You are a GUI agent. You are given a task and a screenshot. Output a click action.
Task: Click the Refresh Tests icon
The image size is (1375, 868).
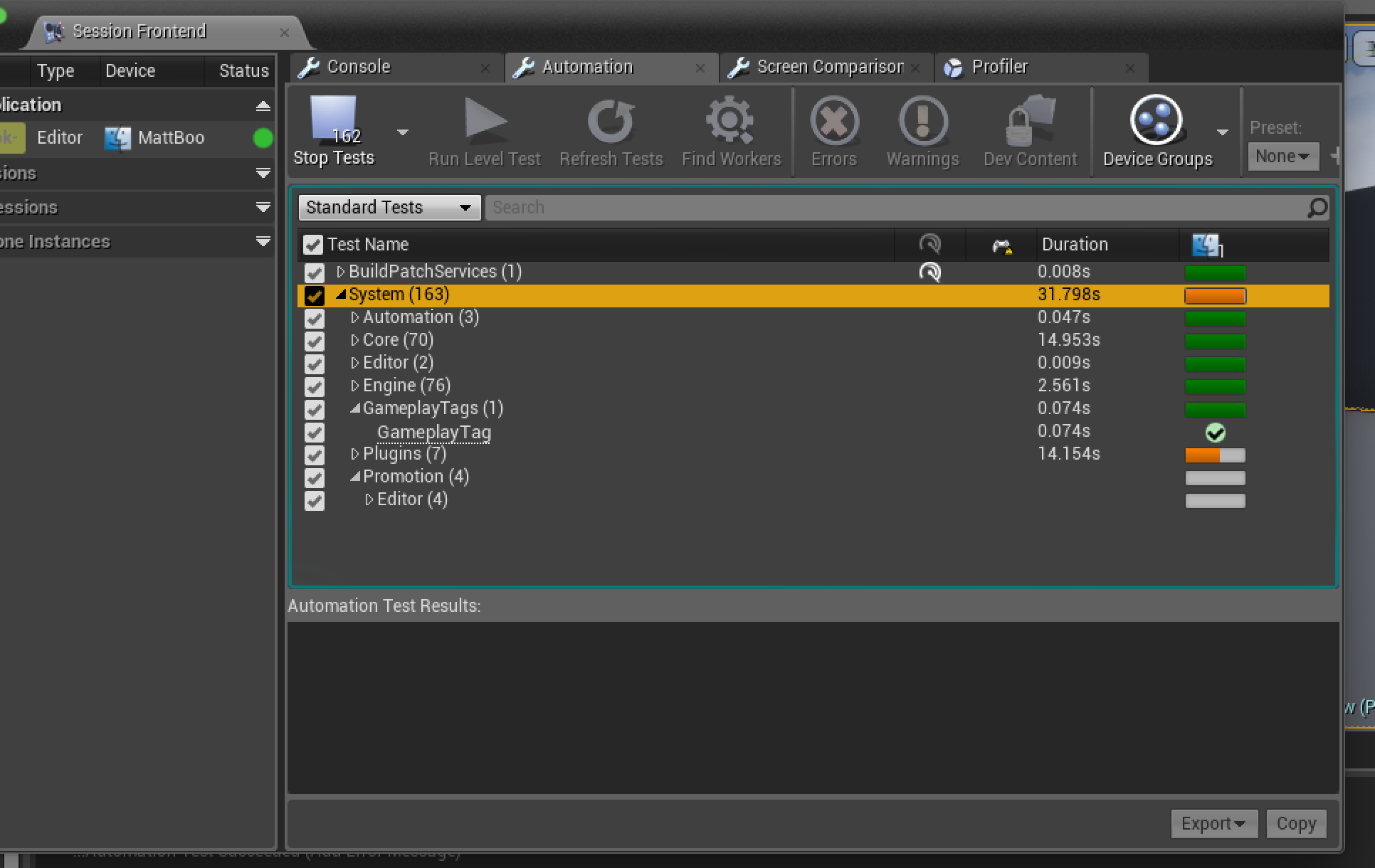[x=611, y=120]
